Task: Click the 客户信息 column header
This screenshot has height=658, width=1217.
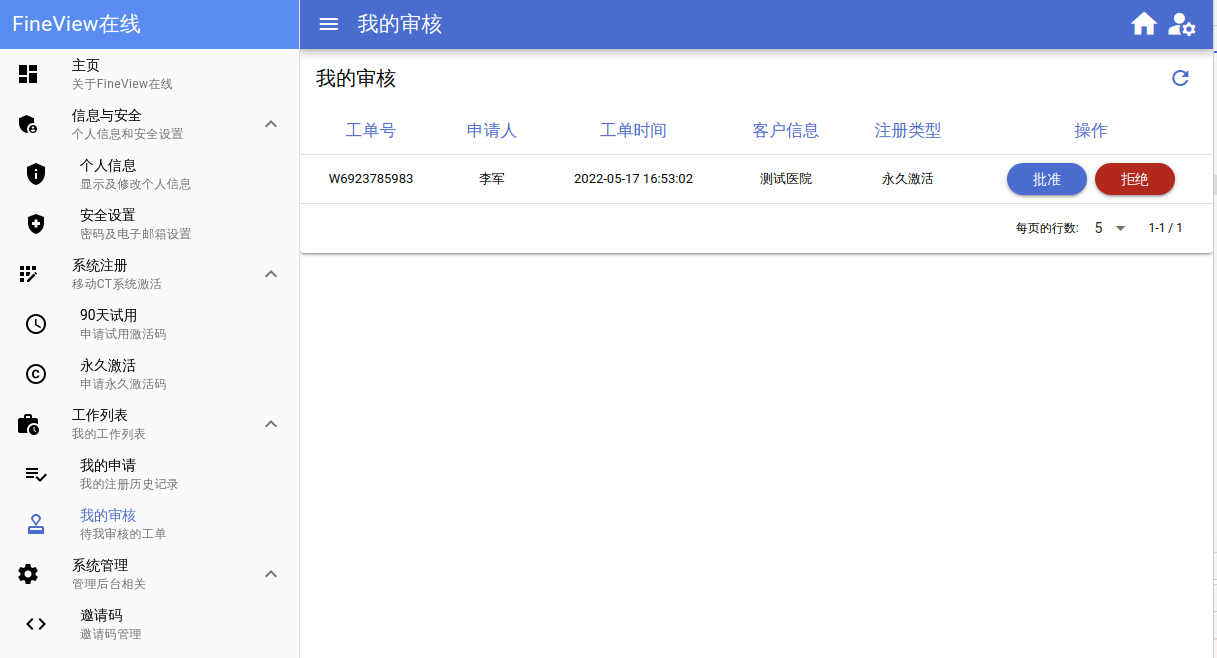Action: click(786, 130)
